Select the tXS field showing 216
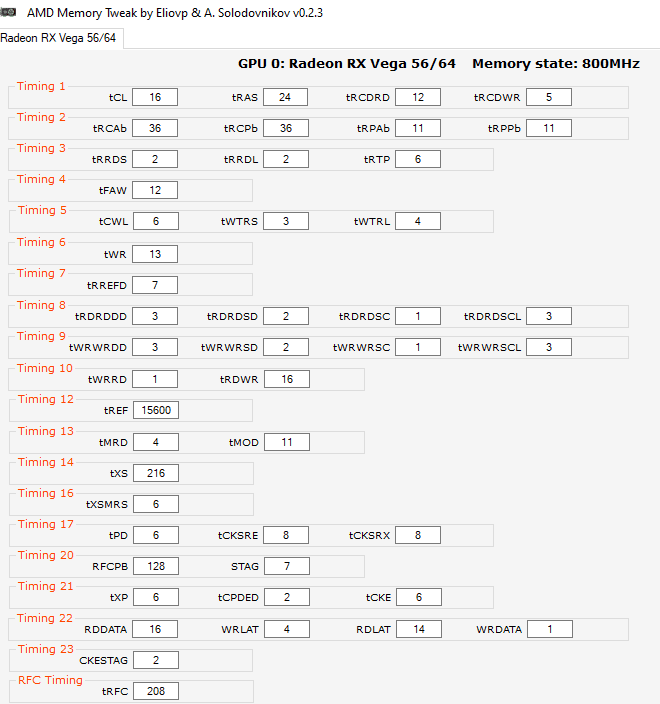Screen dimensions: 660x704 pos(156,473)
